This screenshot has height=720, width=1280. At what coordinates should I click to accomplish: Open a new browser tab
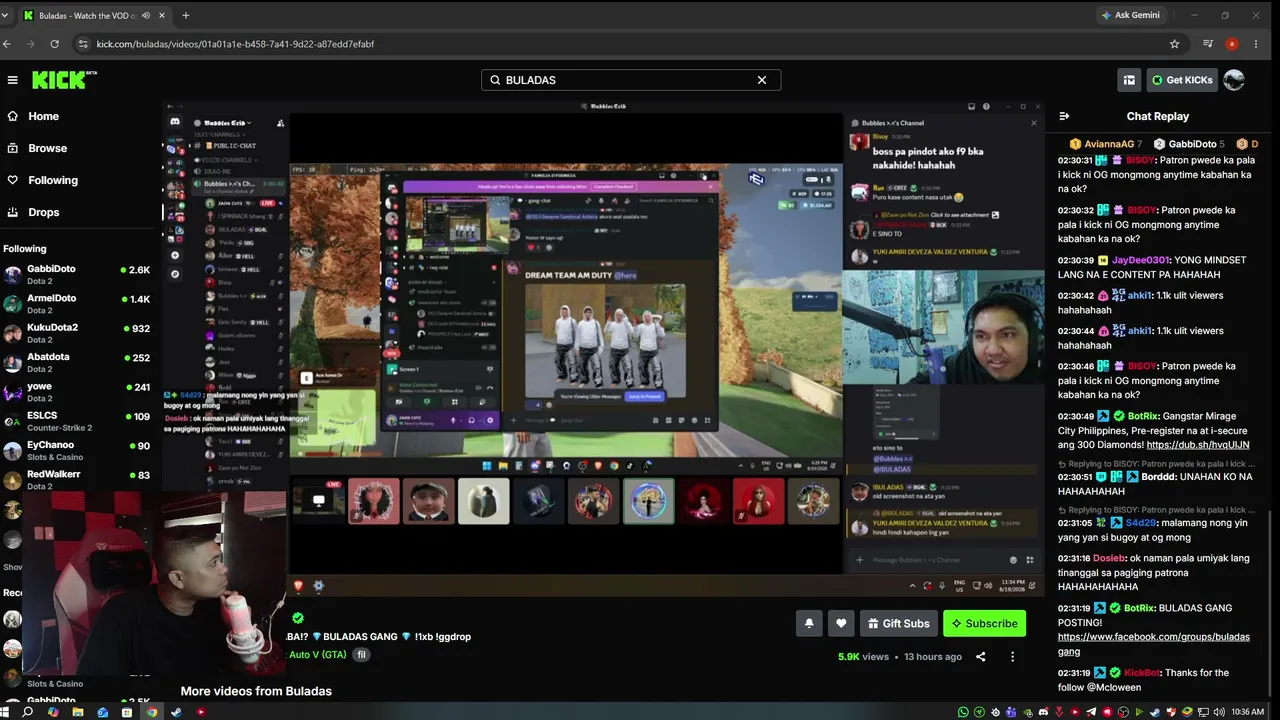[x=186, y=15]
